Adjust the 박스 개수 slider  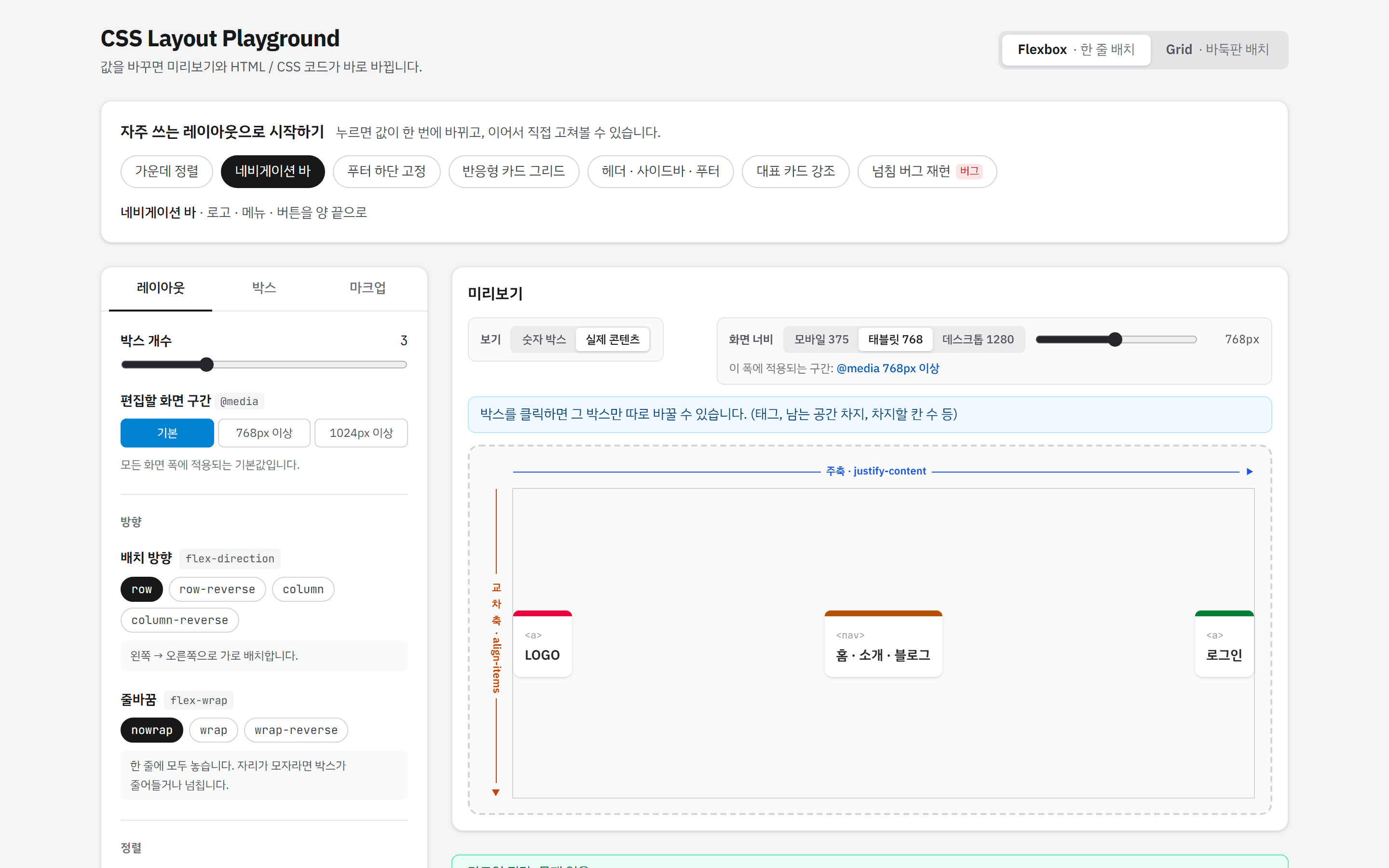point(264,365)
